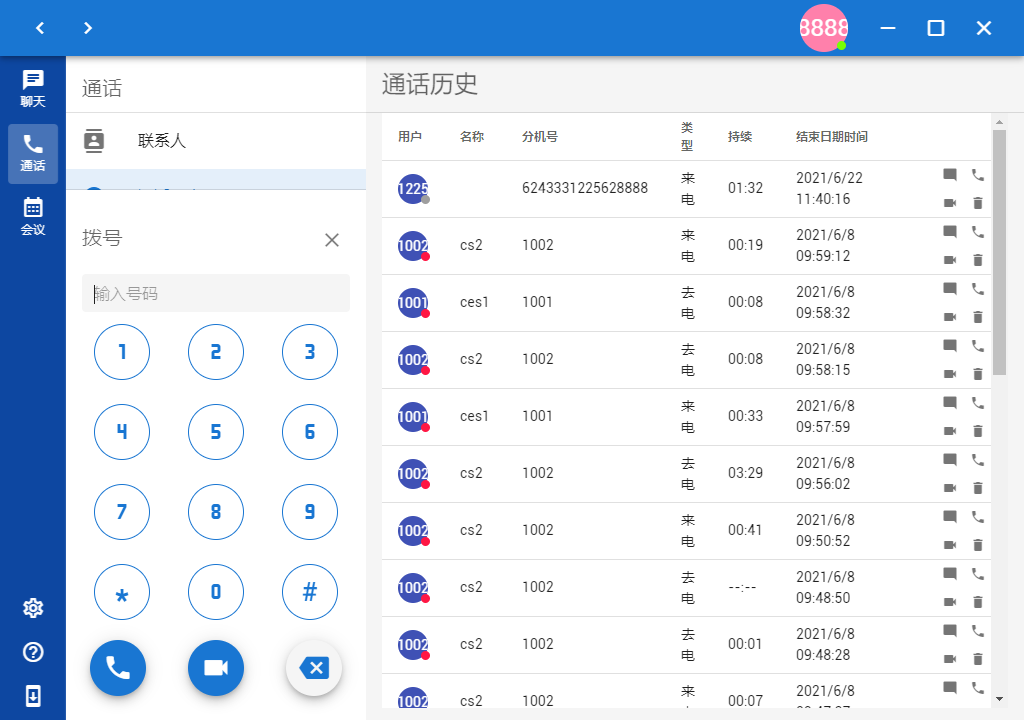Image resolution: width=1024 pixels, height=720 pixels.
Task: Open chat with the 1225 call record
Action: tap(950, 174)
